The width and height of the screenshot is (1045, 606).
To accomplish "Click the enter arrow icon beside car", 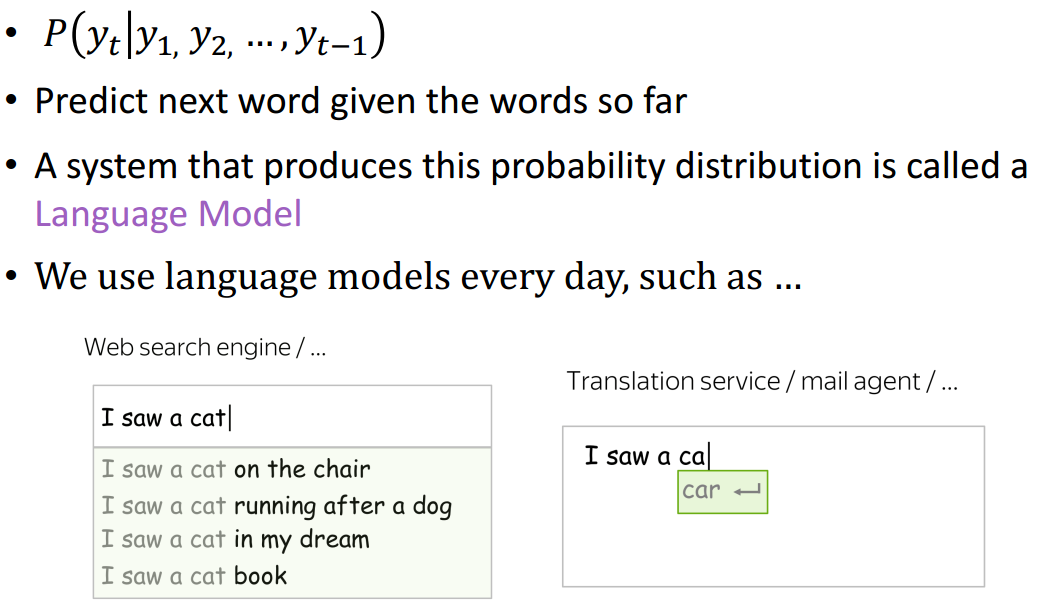I will click(x=747, y=491).
